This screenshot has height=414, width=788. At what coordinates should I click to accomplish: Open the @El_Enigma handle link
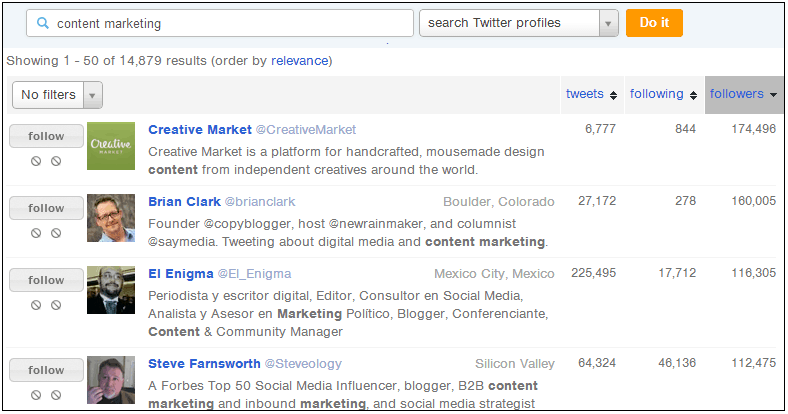pyautogui.click(x=254, y=274)
